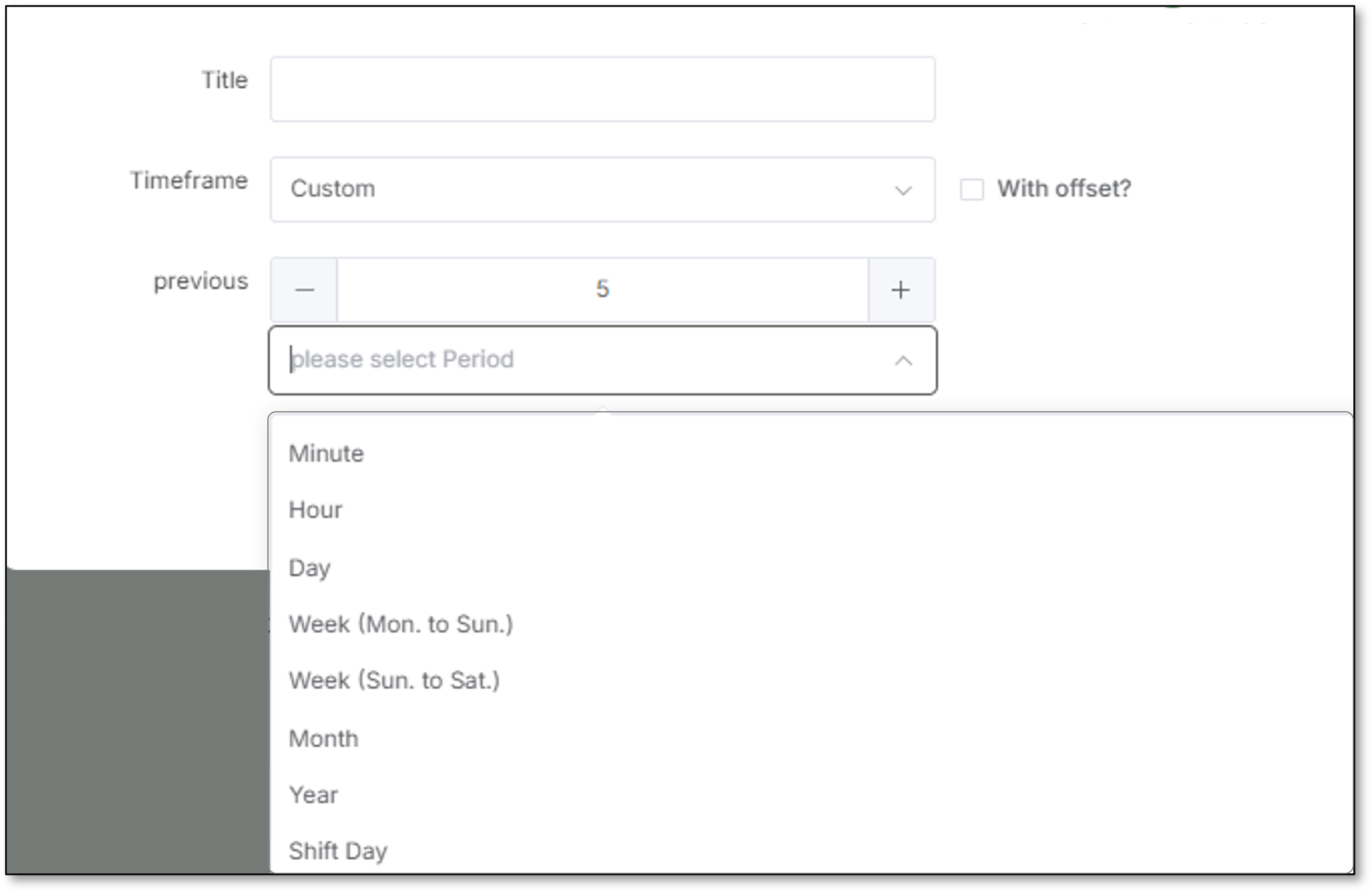Image resolution: width=1372 pixels, height=892 pixels.
Task: Click the please select Period field
Action: (x=603, y=360)
